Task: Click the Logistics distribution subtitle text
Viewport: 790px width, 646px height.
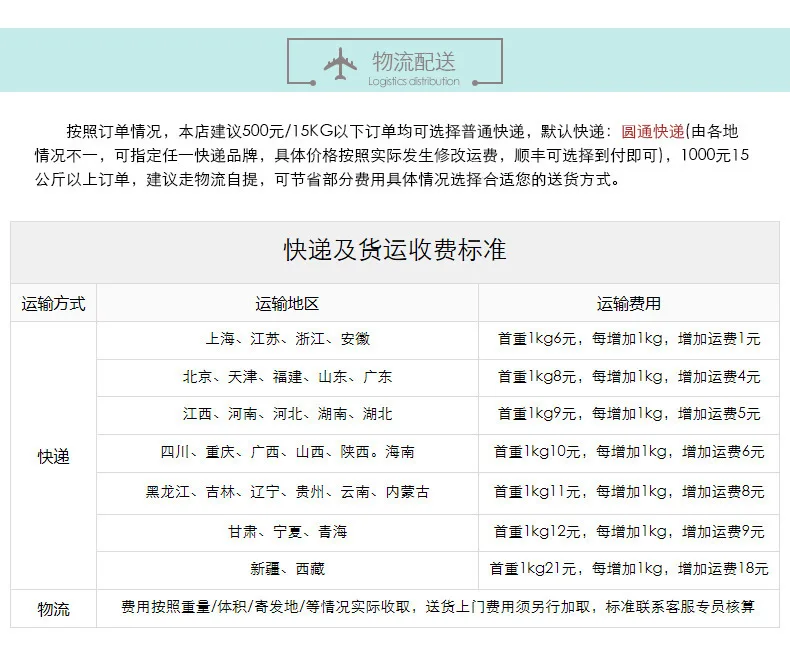Action: (414, 81)
